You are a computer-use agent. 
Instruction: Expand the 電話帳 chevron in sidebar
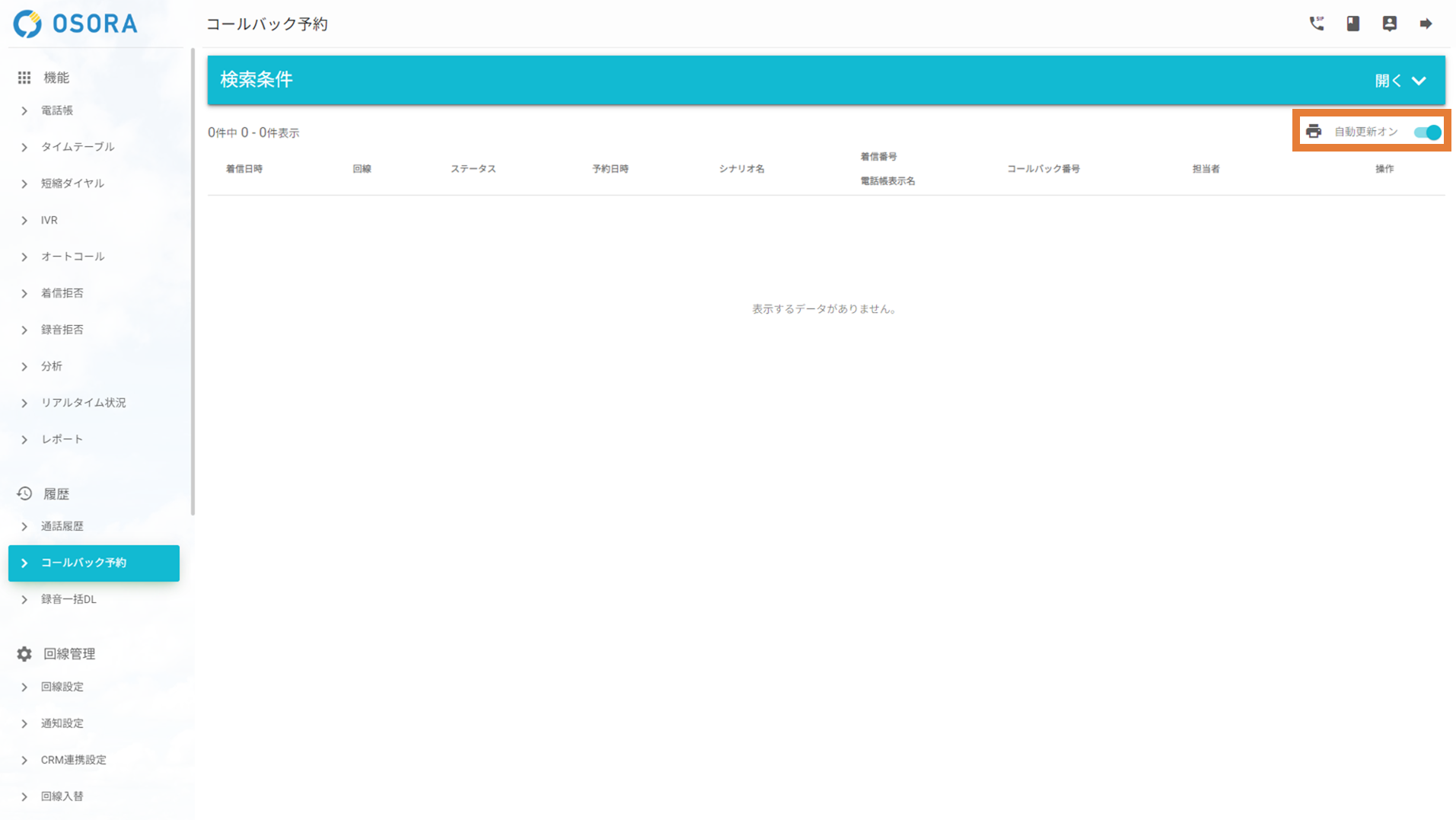tap(24, 111)
